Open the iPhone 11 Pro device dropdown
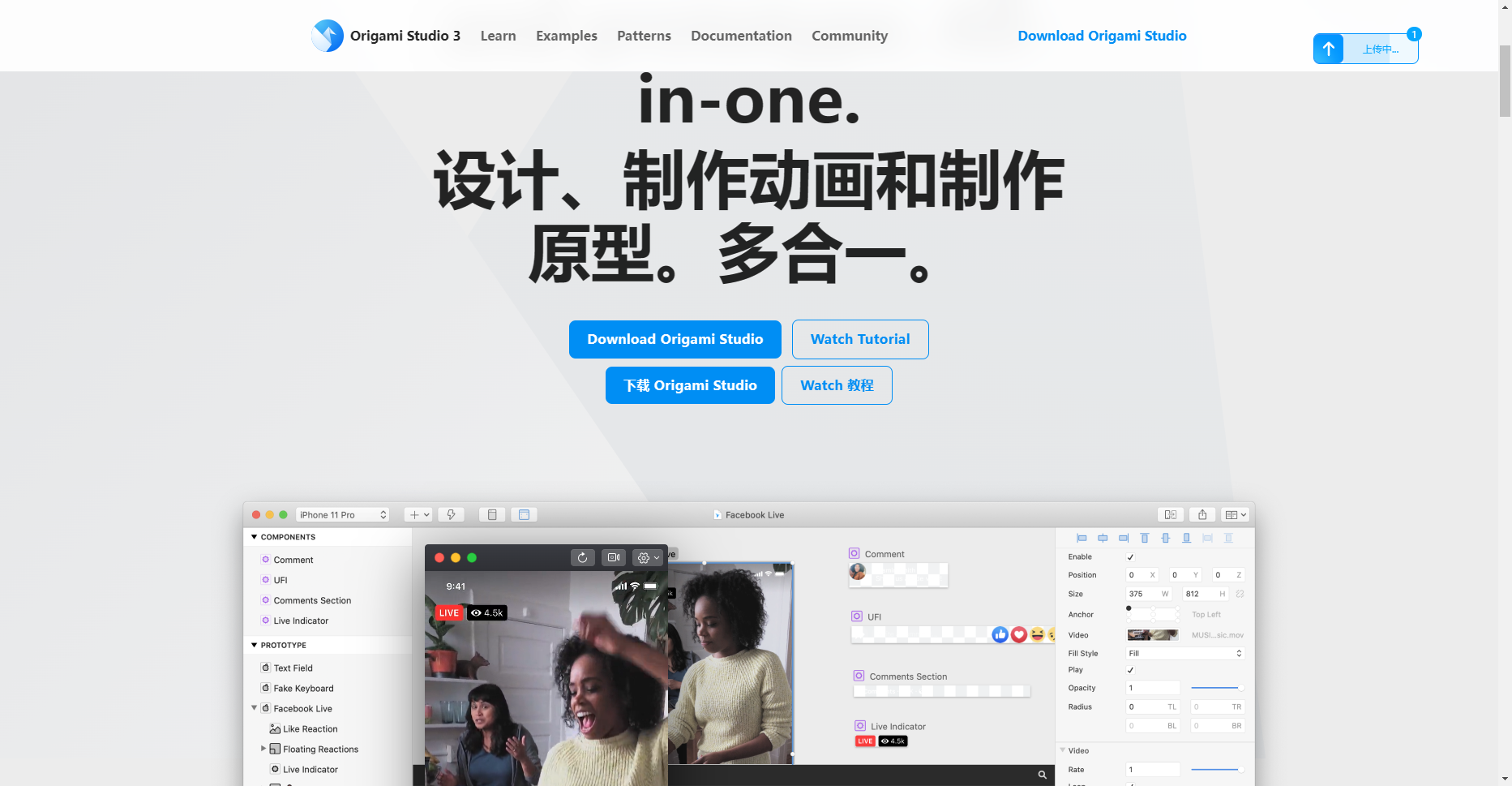This screenshot has height=786, width=1512. point(343,514)
